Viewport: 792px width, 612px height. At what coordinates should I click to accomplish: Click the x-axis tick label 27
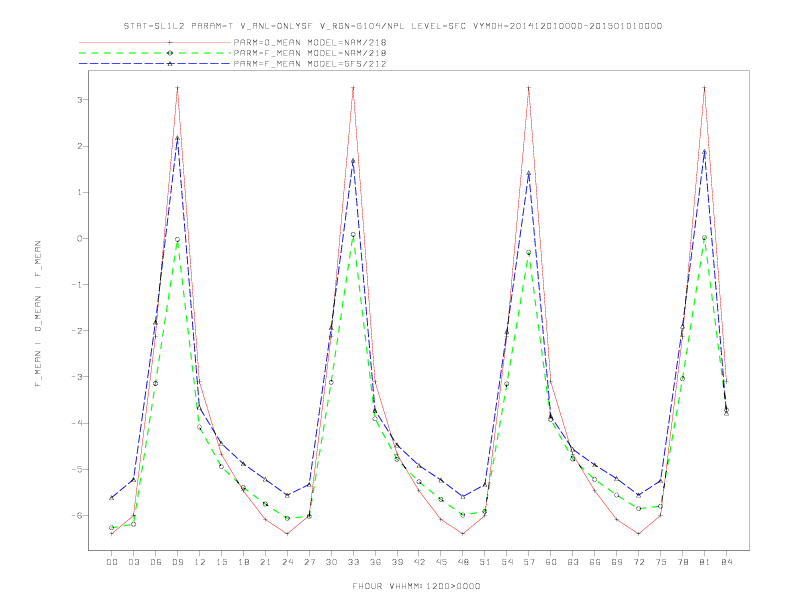[x=309, y=562]
